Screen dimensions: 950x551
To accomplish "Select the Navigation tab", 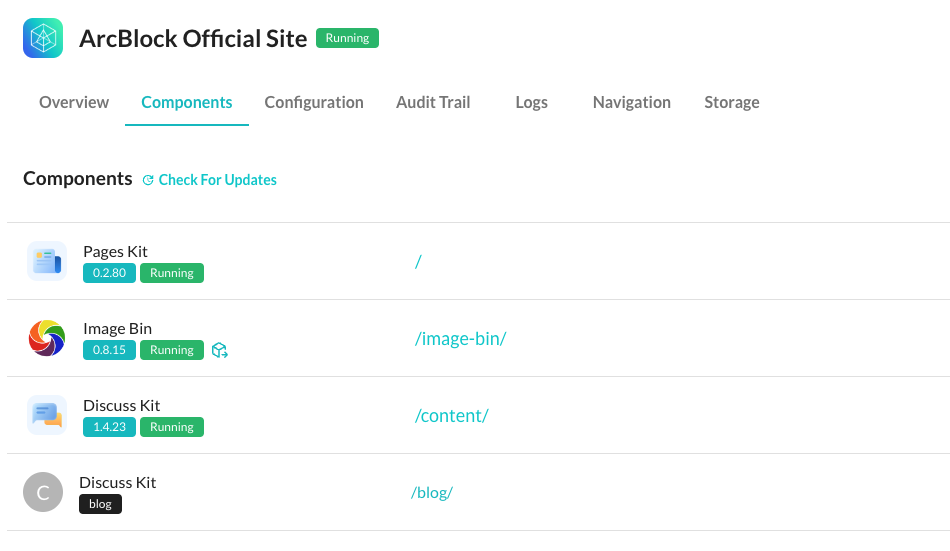I will point(631,102).
